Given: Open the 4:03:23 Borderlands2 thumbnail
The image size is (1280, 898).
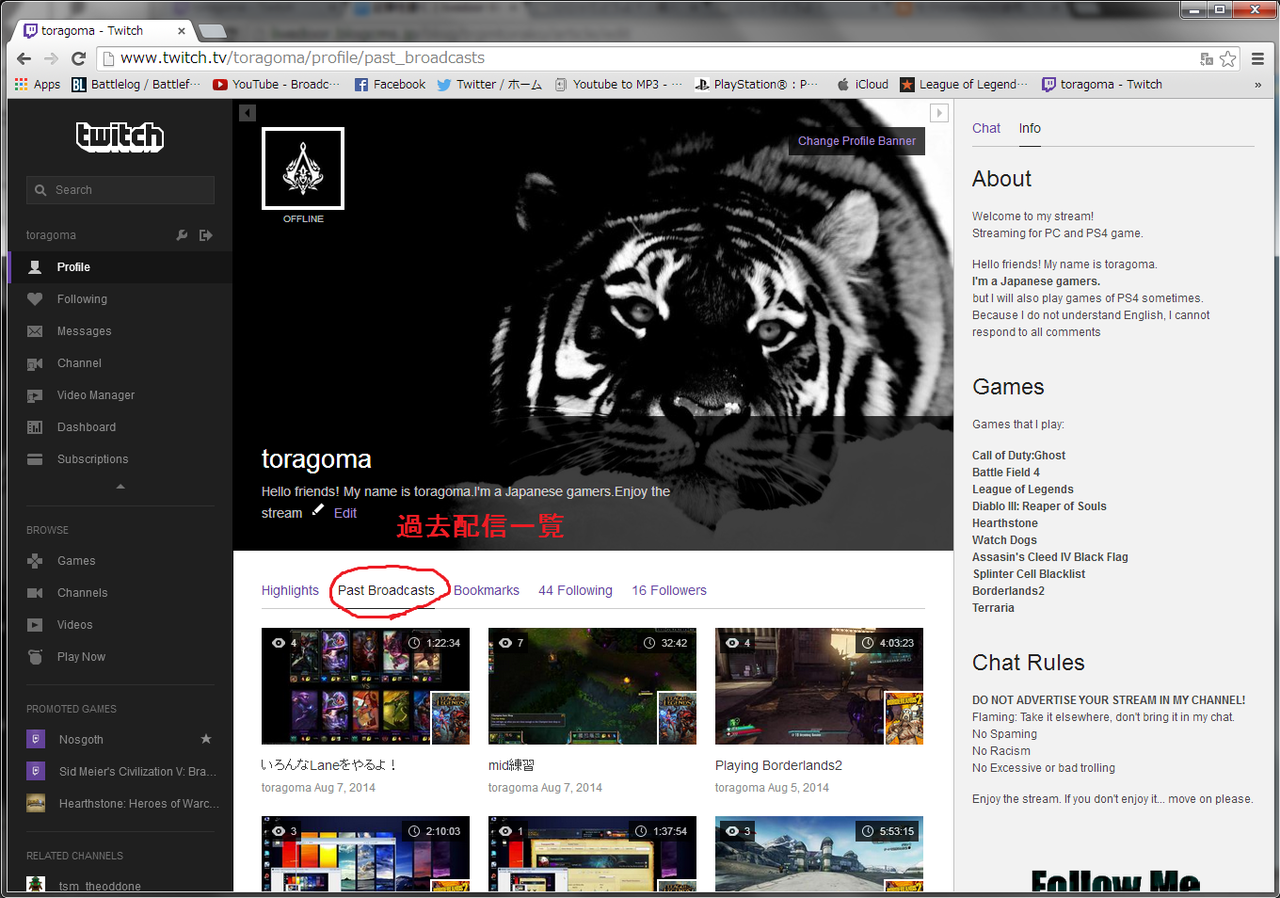Looking at the screenshot, I should [819, 686].
